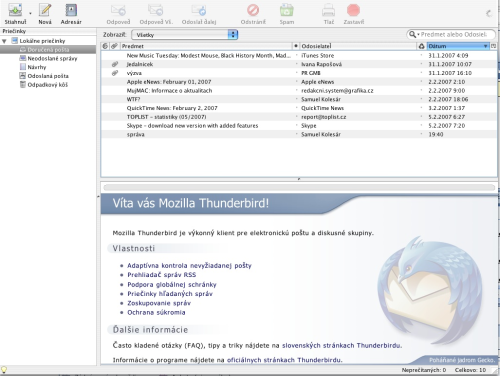Viewport: 500px width, 376px height.
Task: Toggle read status dot on správa message
Action: pos(296,133)
